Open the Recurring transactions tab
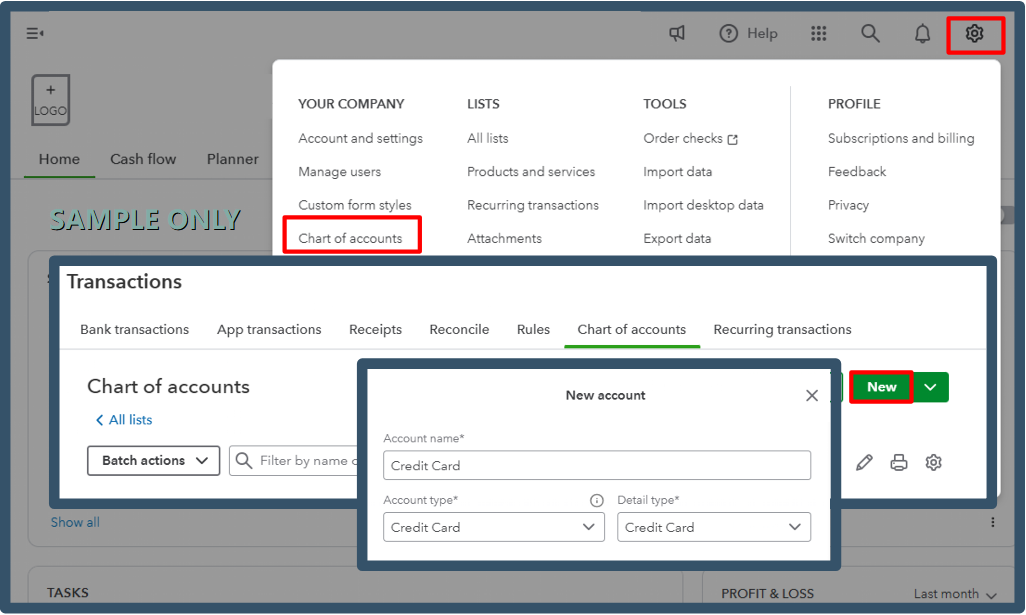1026x615 pixels. coord(783,330)
